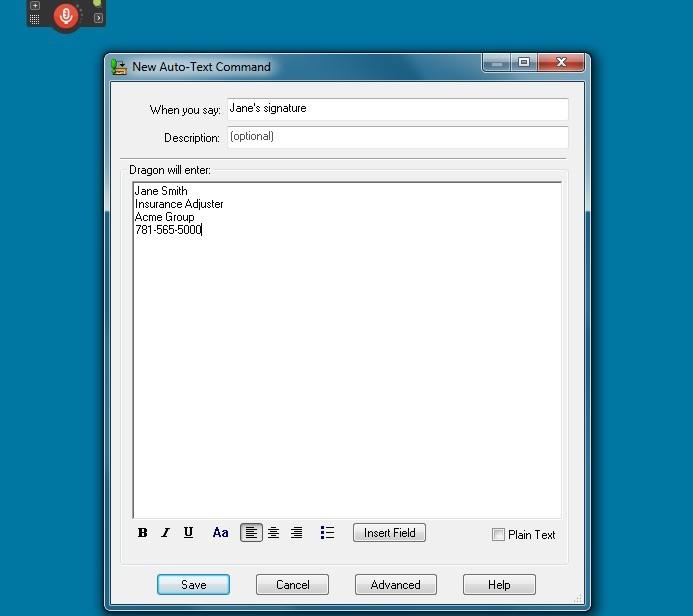The height and width of the screenshot is (616, 693).
Task: Expand the DragonBar with its arrow icon
Action: [x=98, y=18]
